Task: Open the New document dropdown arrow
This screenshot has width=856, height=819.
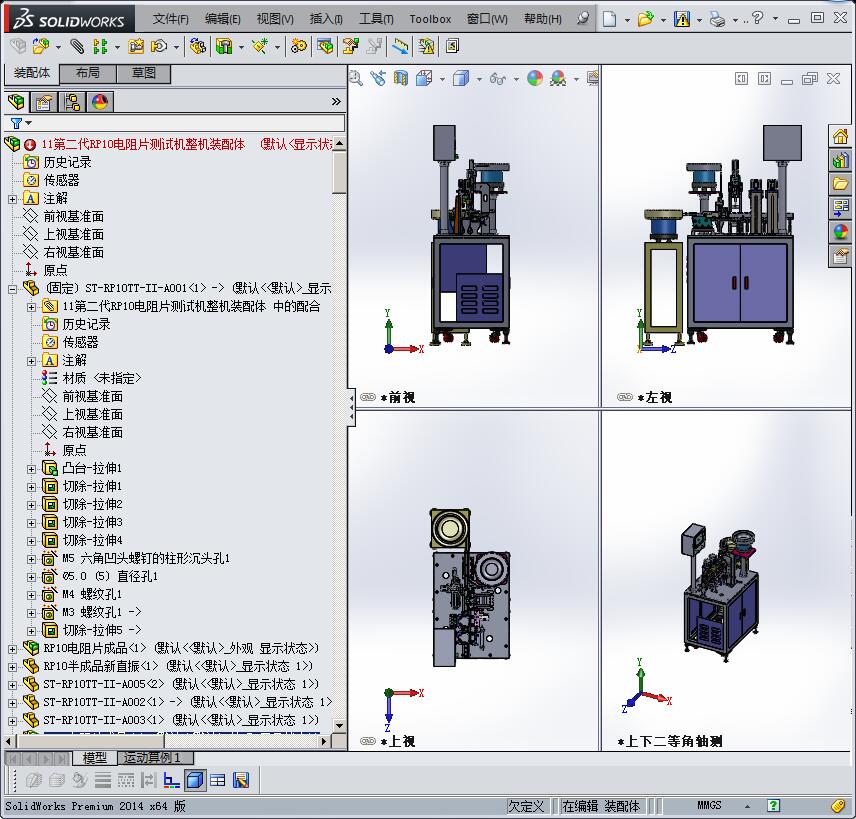Action: [x=627, y=20]
